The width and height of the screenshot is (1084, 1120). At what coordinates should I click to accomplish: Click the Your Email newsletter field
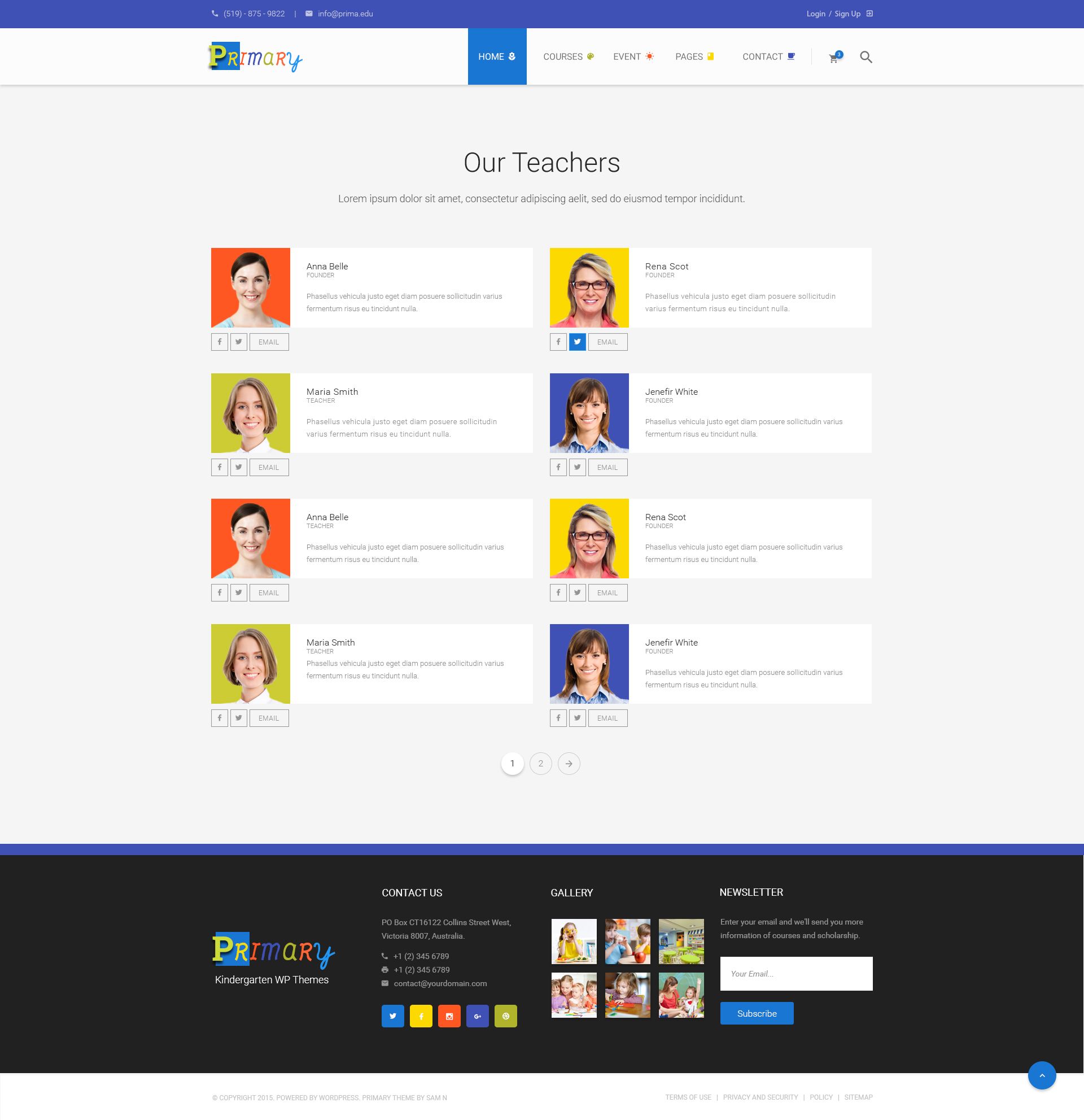point(796,974)
